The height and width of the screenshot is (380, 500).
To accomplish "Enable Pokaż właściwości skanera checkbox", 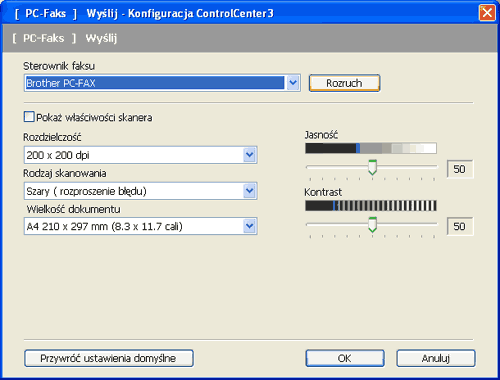I will point(29,117).
